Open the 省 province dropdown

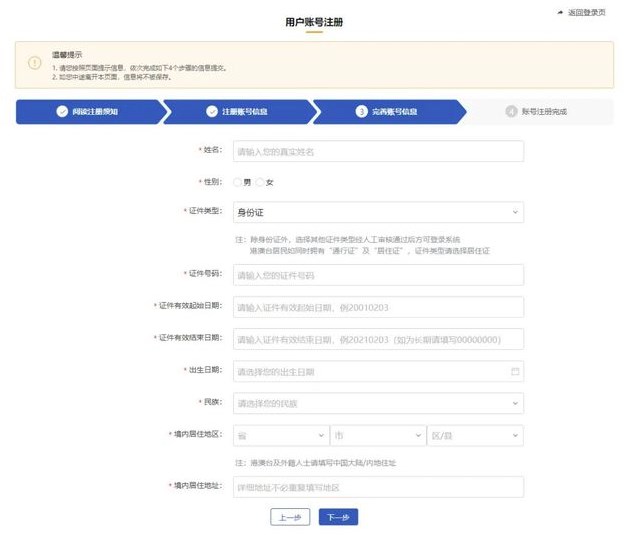pos(281,436)
